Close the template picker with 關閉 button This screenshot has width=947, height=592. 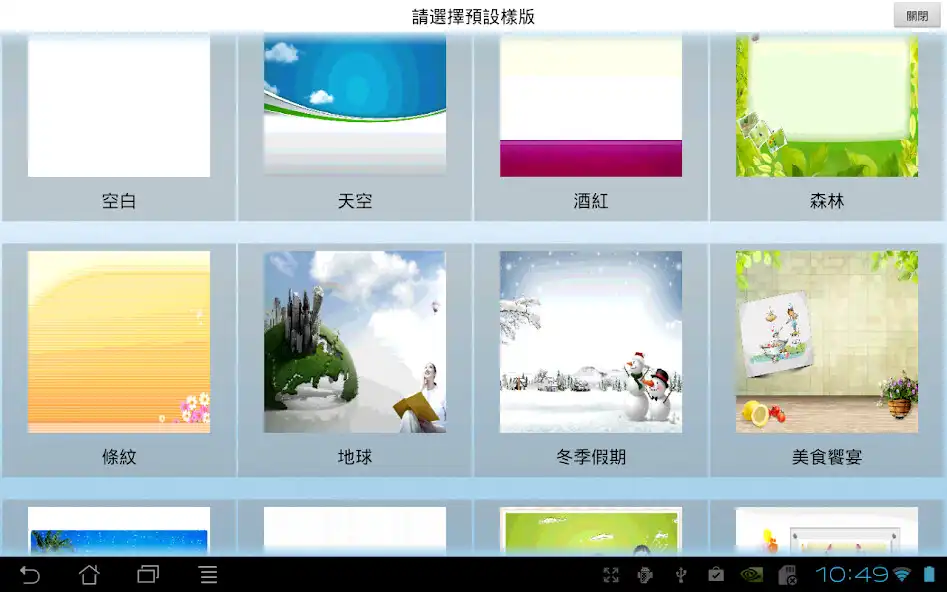coord(915,14)
